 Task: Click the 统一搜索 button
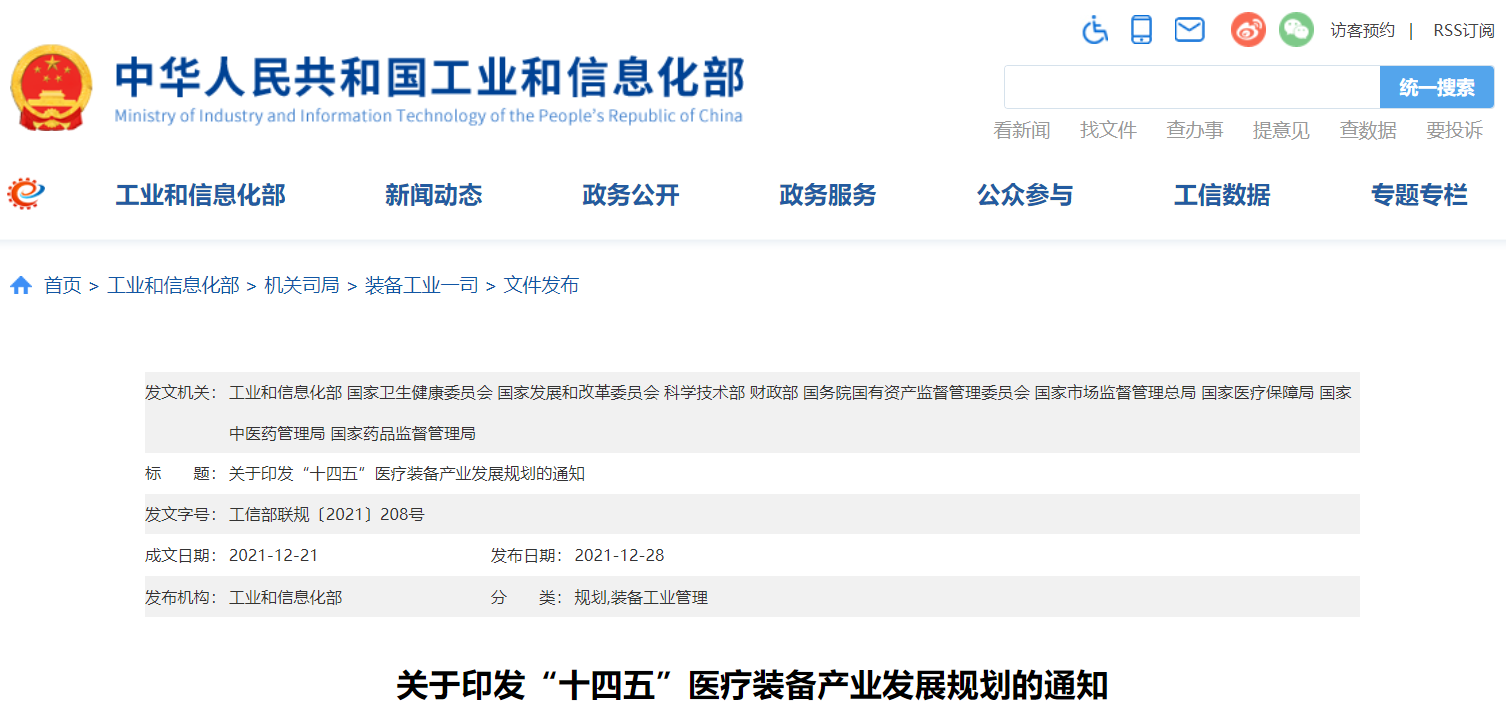[1437, 87]
